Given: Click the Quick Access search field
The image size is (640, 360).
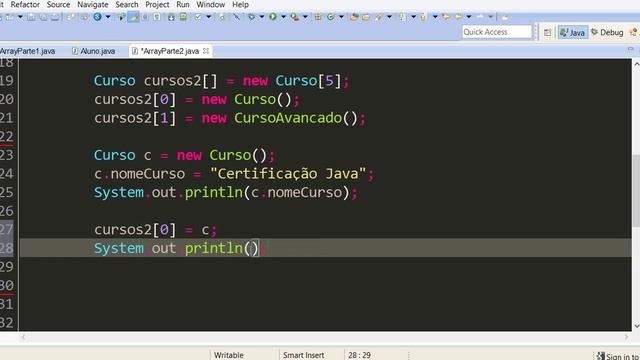Looking at the screenshot, I should (x=496, y=32).
